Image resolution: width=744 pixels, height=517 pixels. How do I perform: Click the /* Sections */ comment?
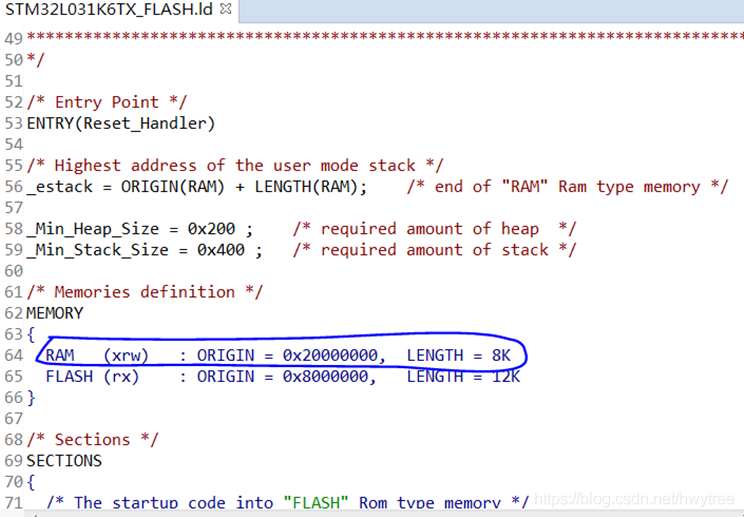pyautogui.click(x=92, y=440)
